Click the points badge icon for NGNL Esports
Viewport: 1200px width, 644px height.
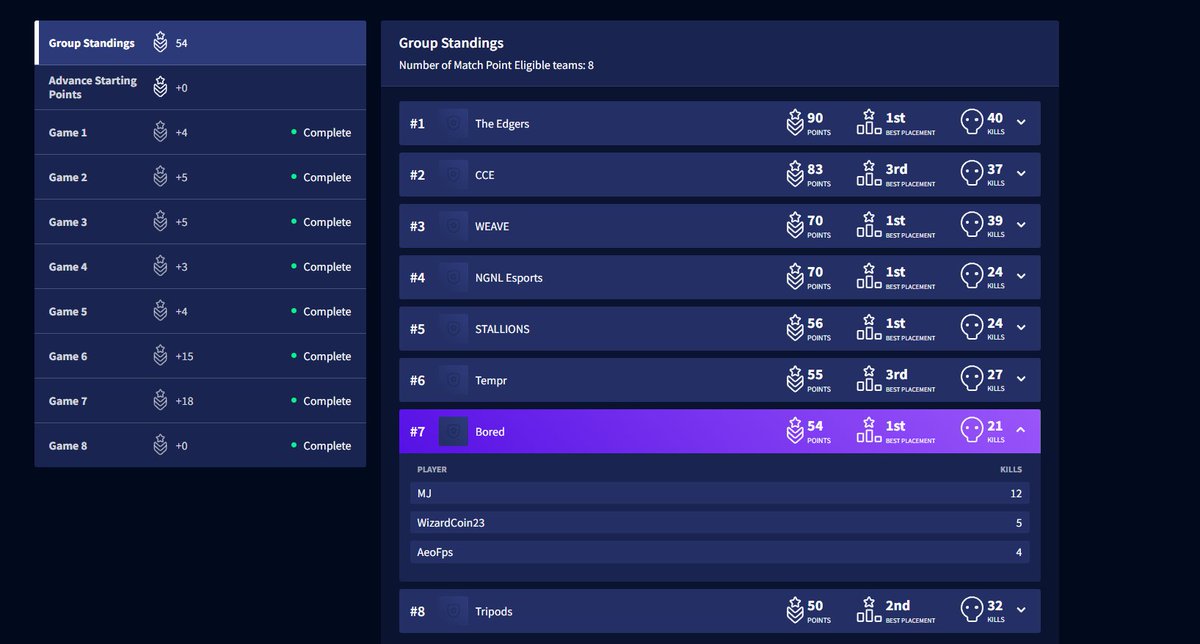795,276
